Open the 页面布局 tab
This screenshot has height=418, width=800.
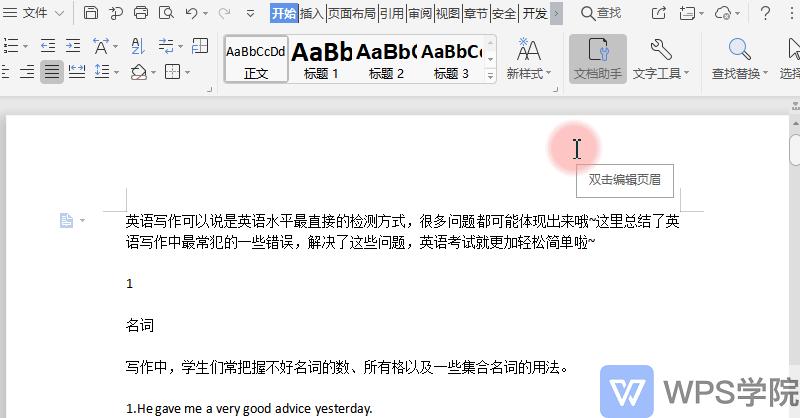click(x=352, y=13)
